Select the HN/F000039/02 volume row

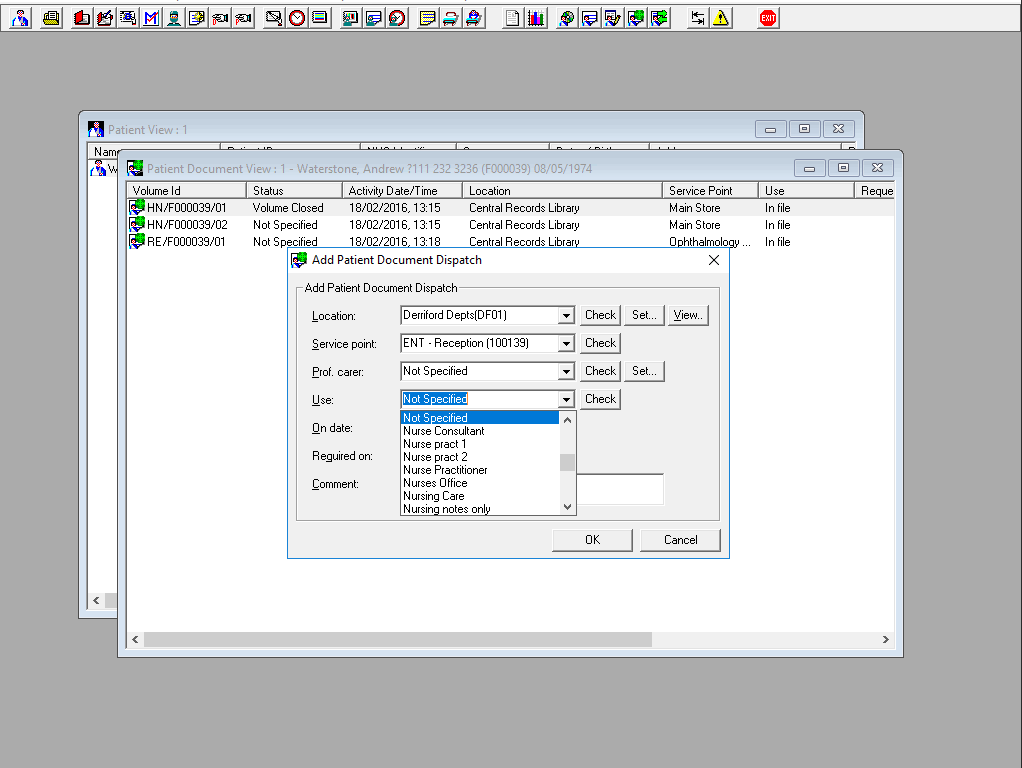510,225
